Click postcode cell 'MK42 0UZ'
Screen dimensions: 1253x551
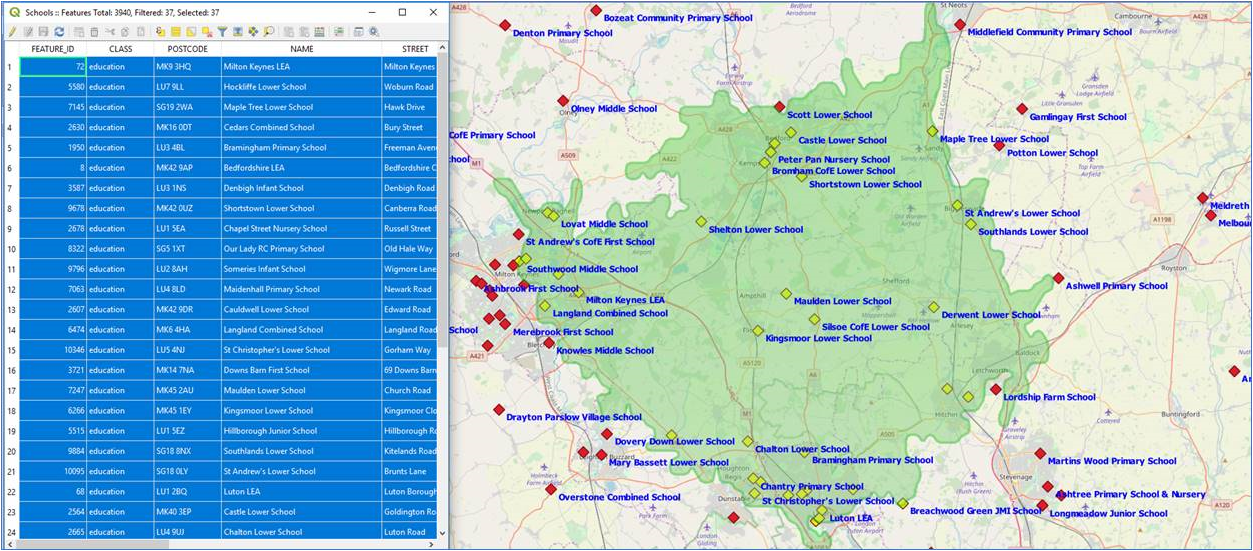pos(187,208)
